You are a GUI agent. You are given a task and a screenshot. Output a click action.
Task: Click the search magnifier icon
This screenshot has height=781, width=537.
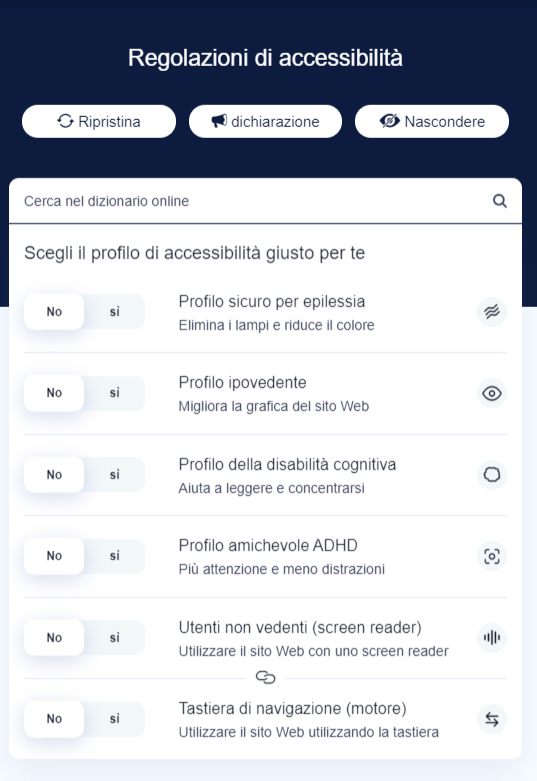(x=500, y=201)
